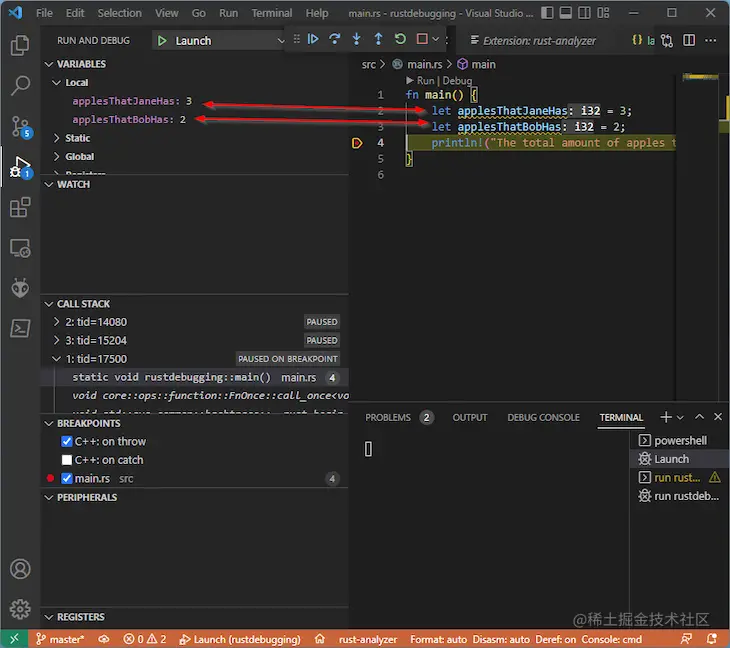
Task: Uncheck the main.rs breakpoint checkbox
Action: point(67,479)
